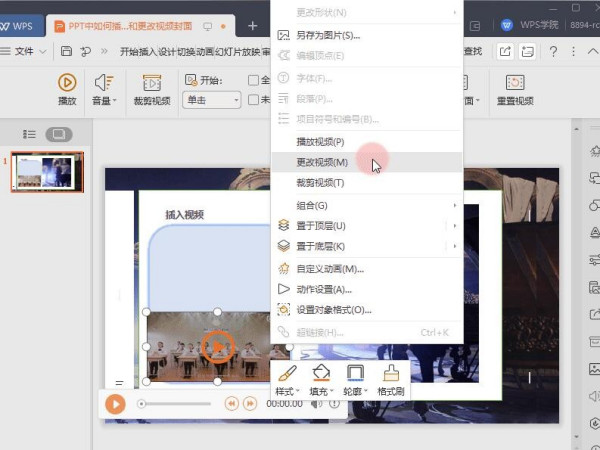
Task: Switch to outline list view icon
Action: pos(29,134)
